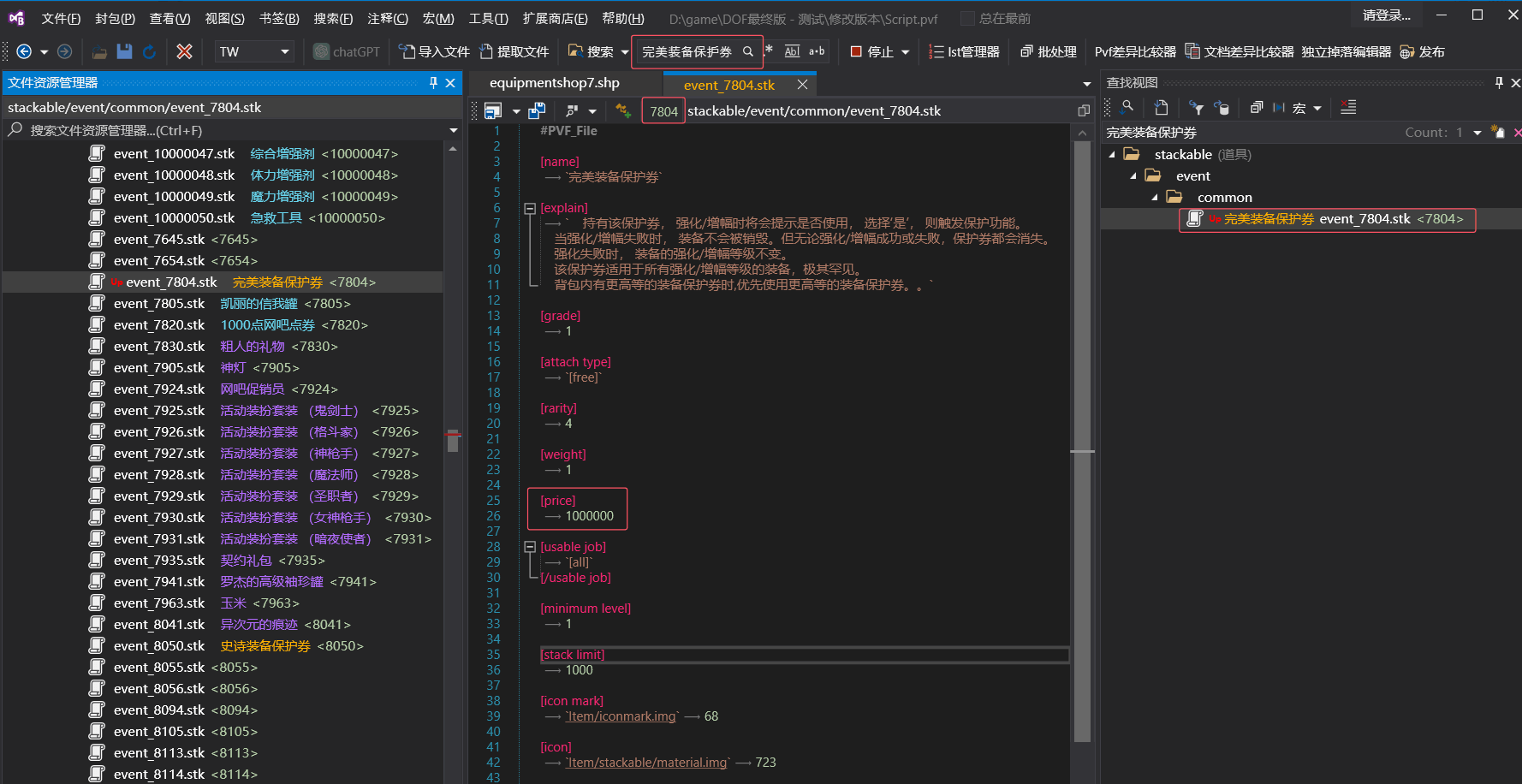Open the 工具(T) menu

[488, 18]
